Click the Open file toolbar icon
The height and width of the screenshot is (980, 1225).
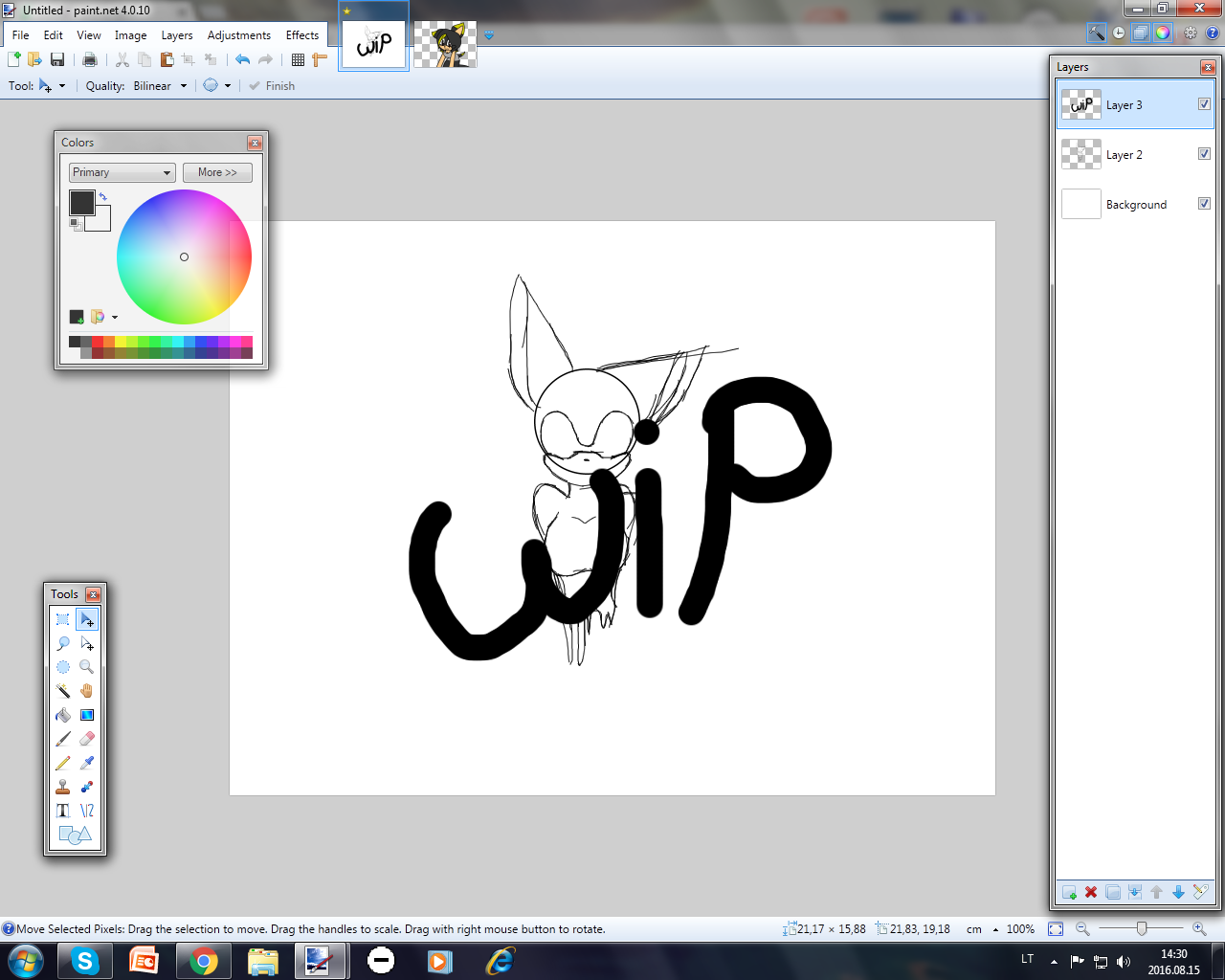tap(35, 59)
